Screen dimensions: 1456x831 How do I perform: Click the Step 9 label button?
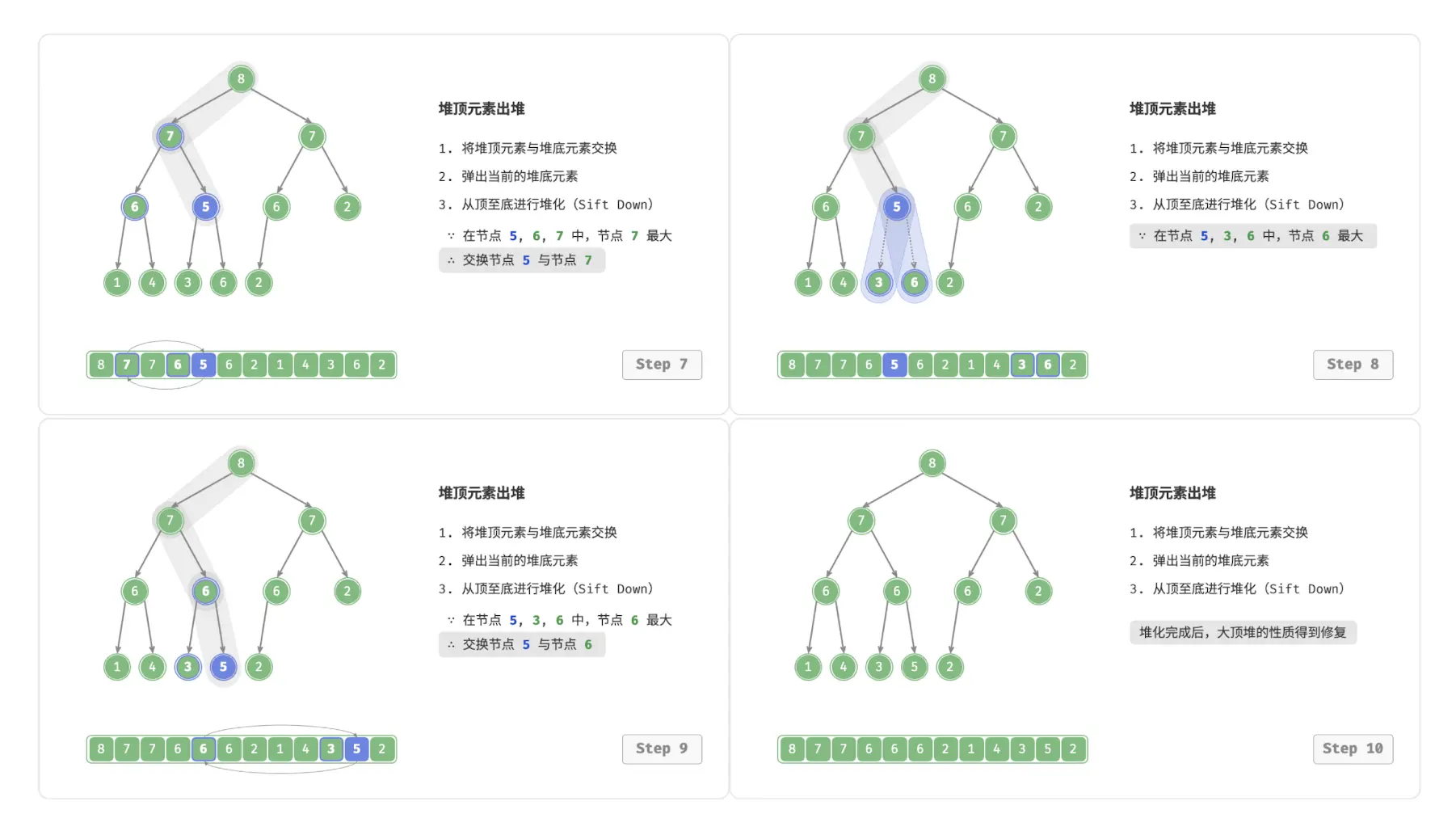pos(662,749)
